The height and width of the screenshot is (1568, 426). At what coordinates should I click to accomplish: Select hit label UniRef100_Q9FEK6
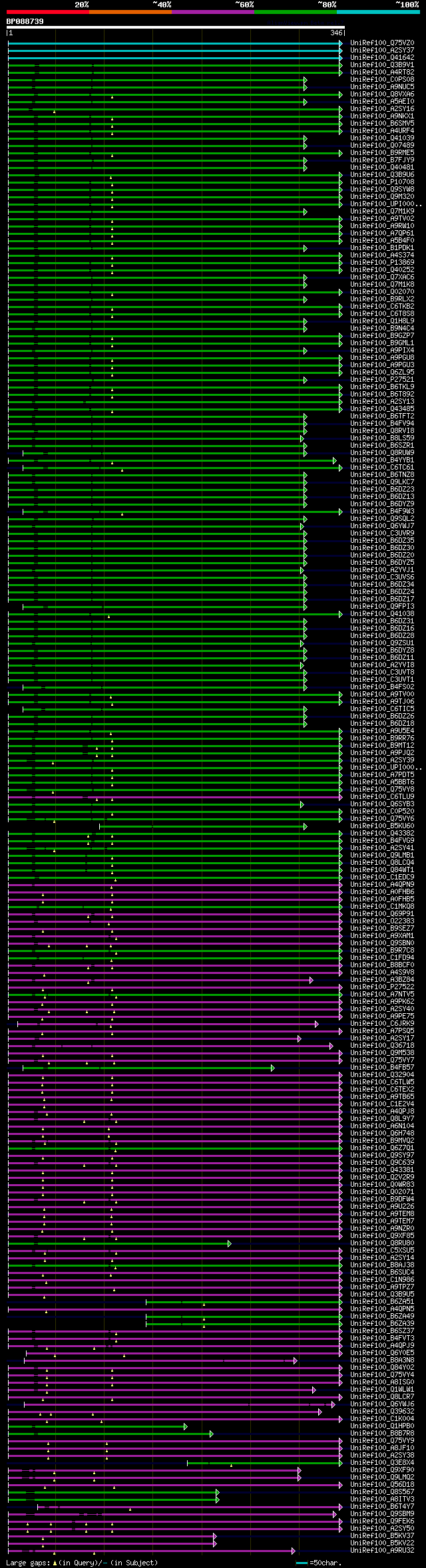[382, 1521]
